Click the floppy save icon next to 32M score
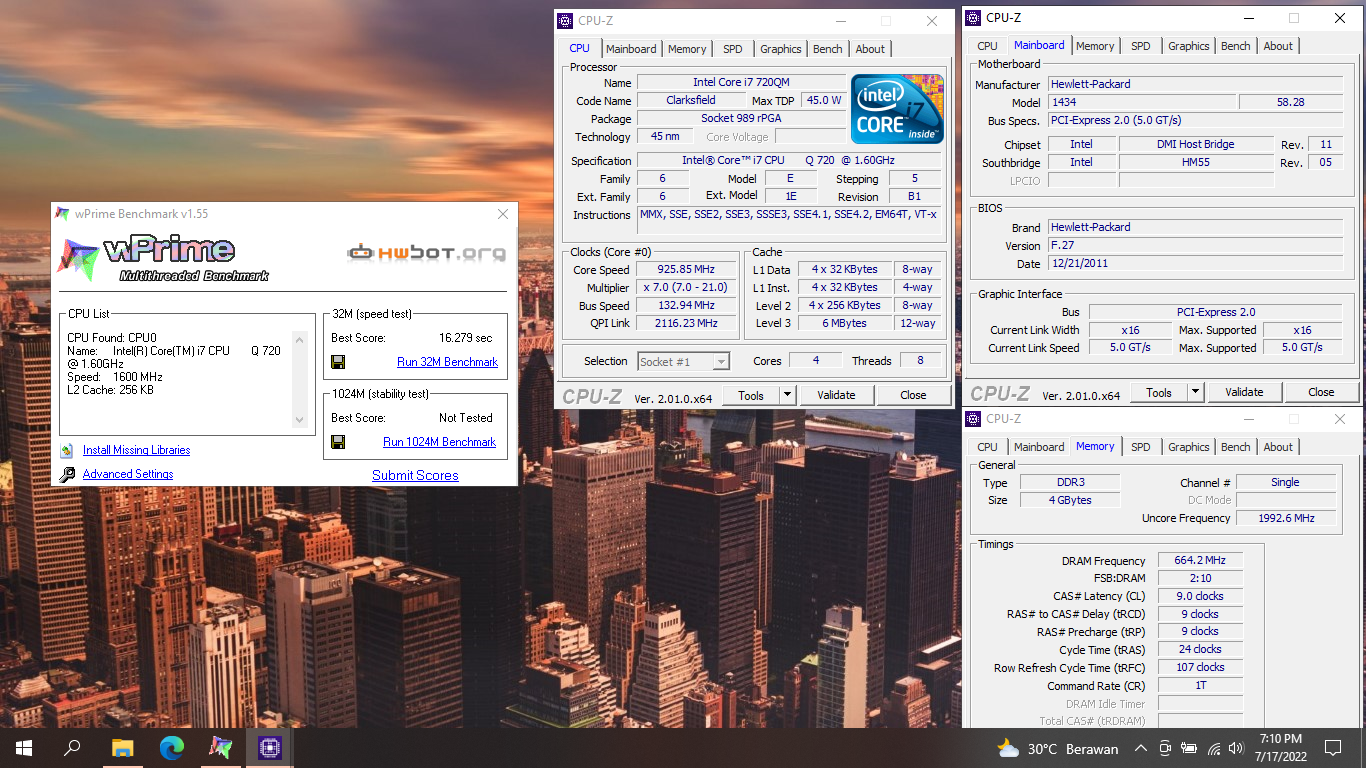1366x768 pixels. tap(338, 362)
